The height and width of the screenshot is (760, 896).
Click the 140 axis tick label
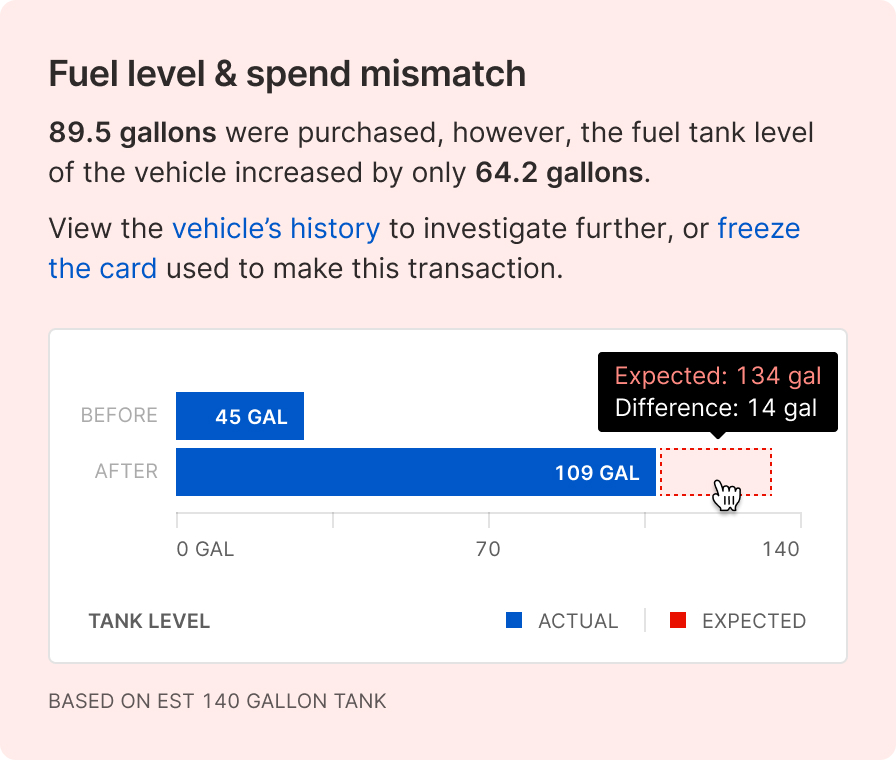[781, 549]
